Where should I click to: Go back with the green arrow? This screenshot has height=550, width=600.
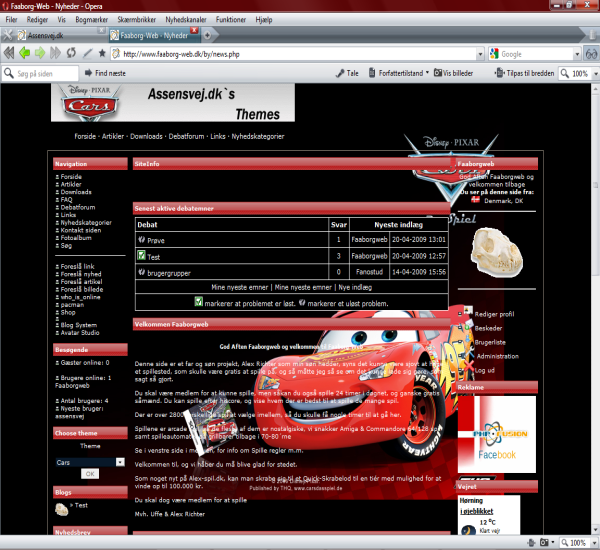[24, 53]
